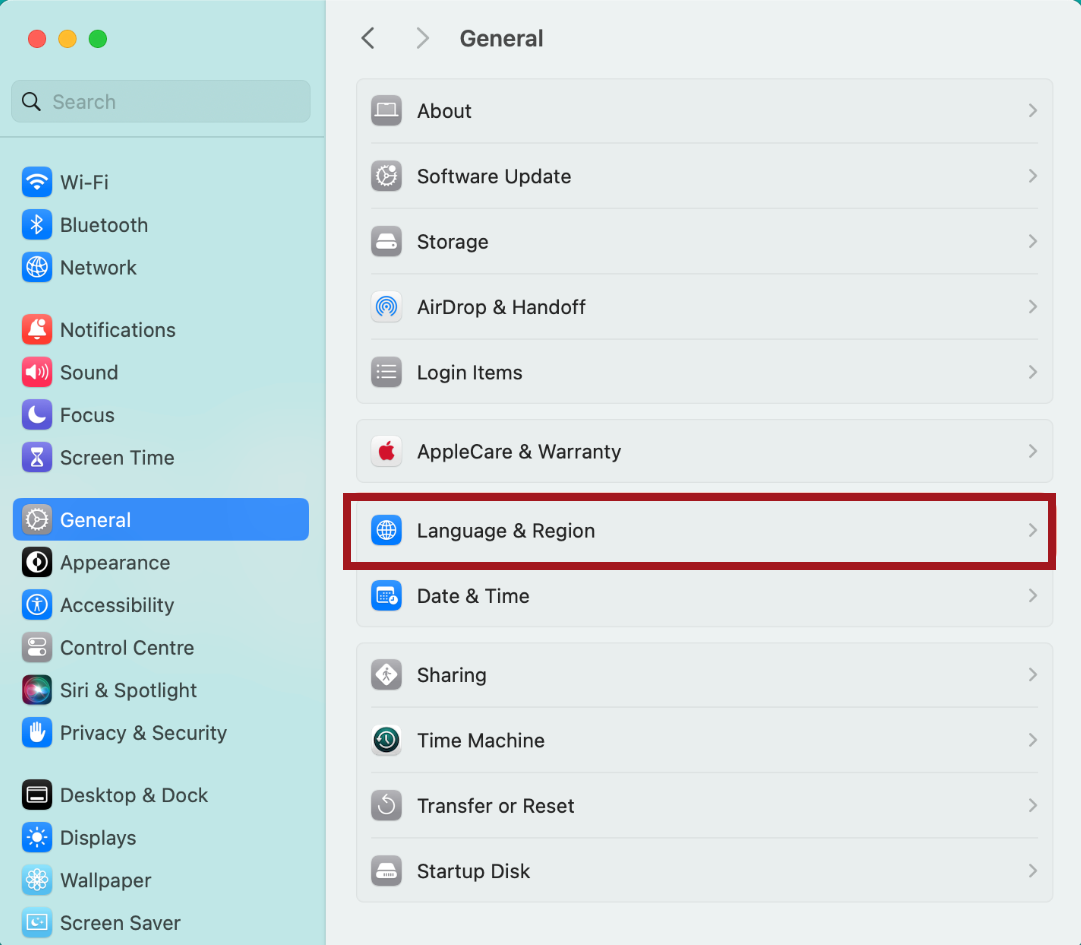Go forward with the right arrow
1081x945 pixels.
pos(423,39)
